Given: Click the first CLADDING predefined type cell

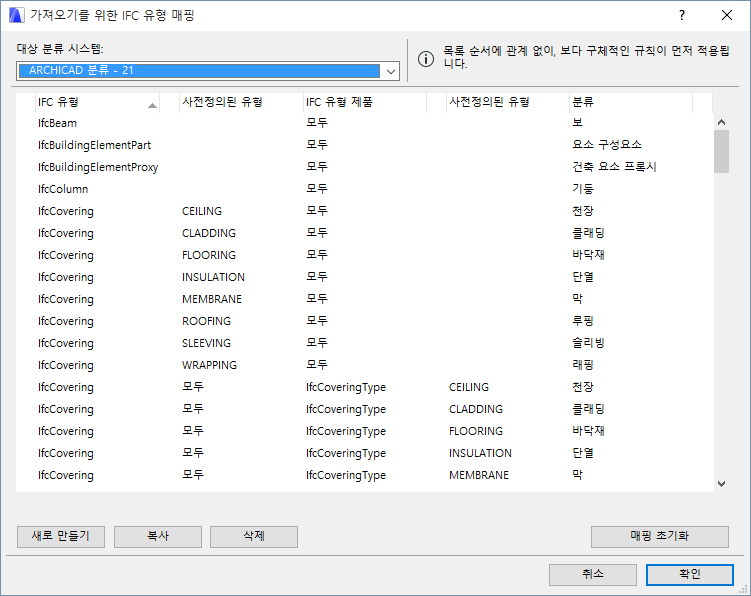Looking at the screenshot, I should (209, 233).
